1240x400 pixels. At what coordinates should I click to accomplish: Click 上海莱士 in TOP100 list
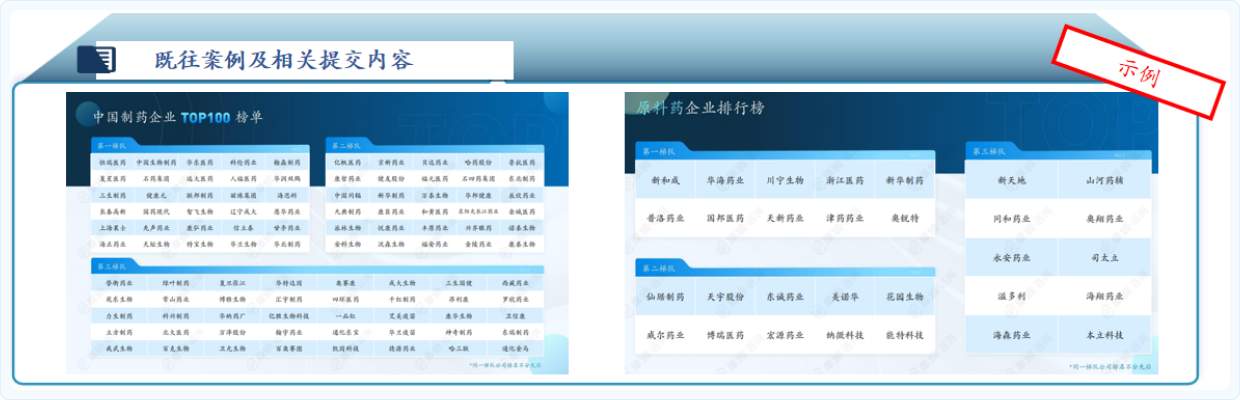pyautogui.click(x=112, y=228)
